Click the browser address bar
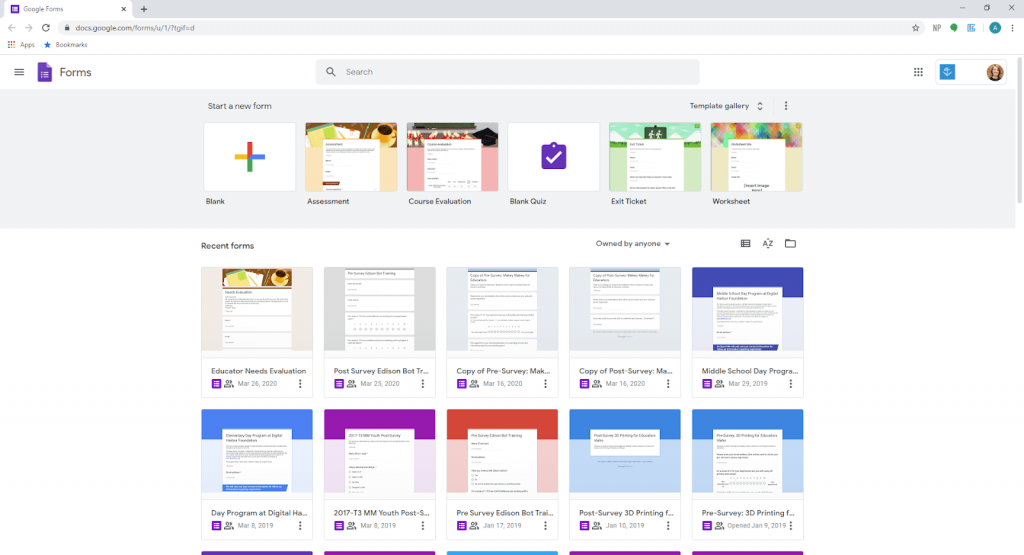The image size is (1024, 555). pos(483,28)
